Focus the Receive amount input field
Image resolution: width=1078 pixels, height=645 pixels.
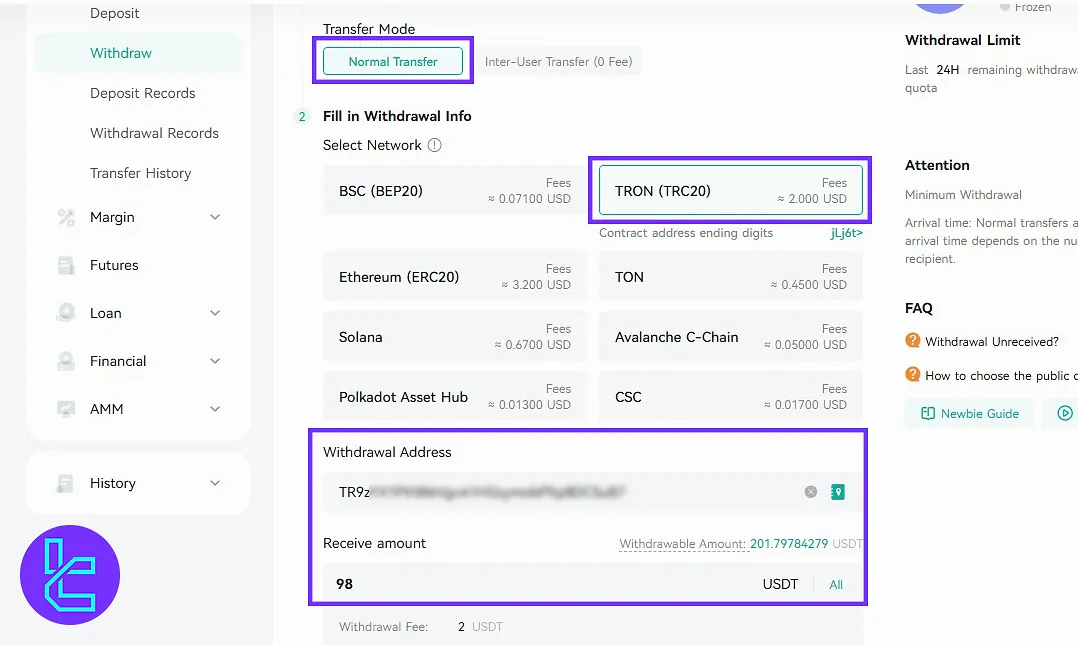tap(591, 584)
